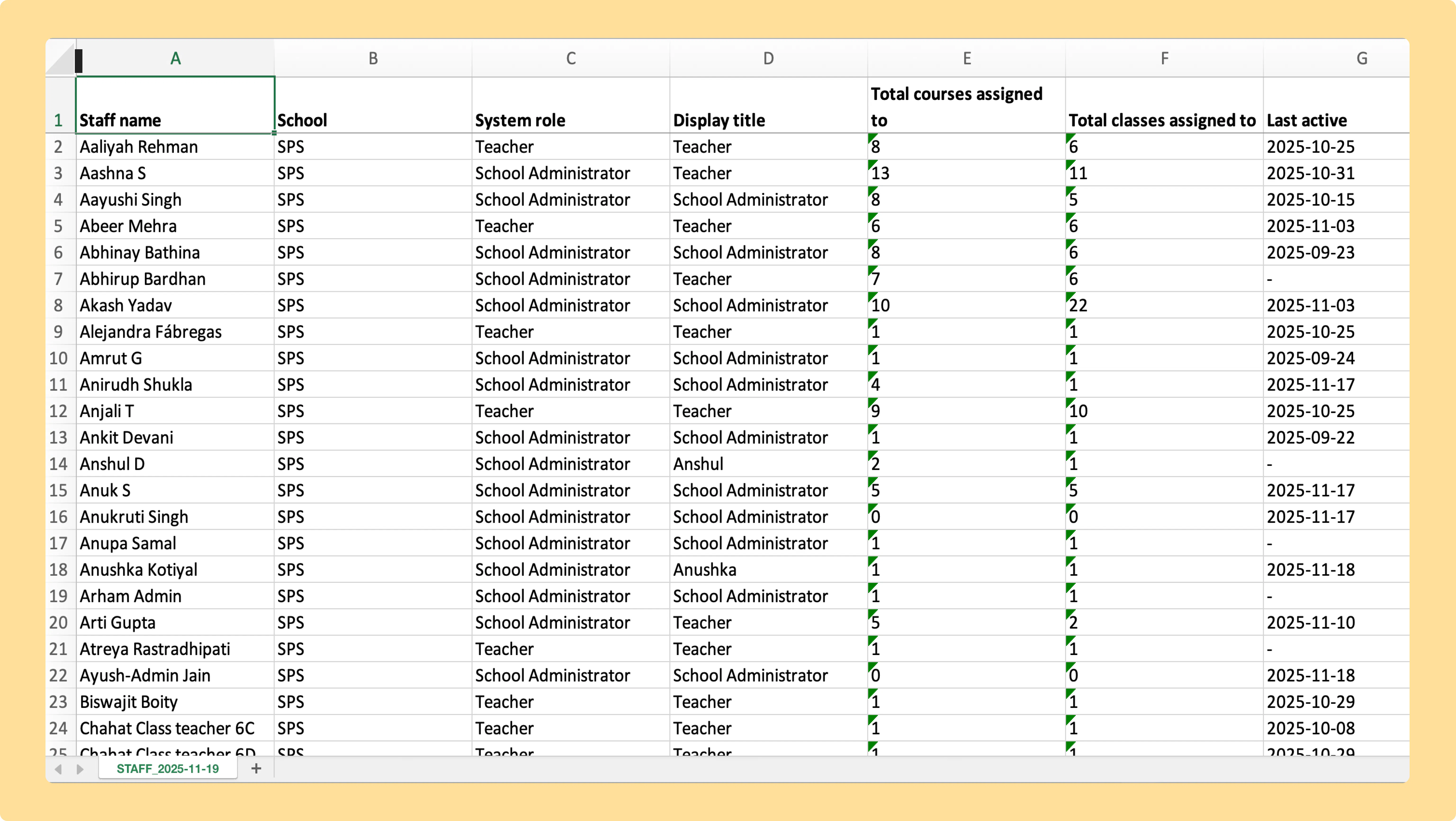
Task: Click the last active date 2025-11-10
Action: (1337, 622)
